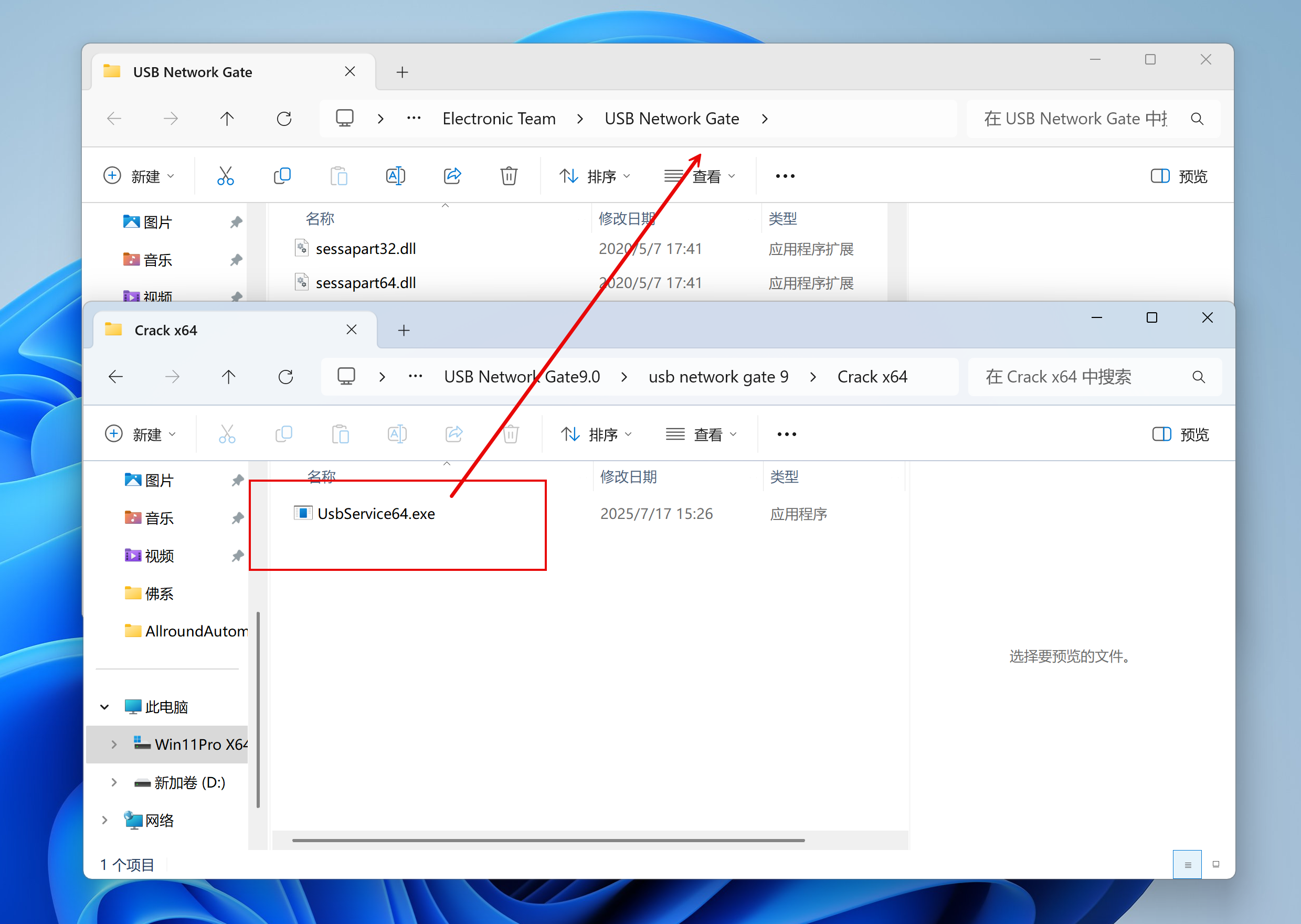
Task: Click Electronic Team in breadcrumb path
Action: [499, 119]
